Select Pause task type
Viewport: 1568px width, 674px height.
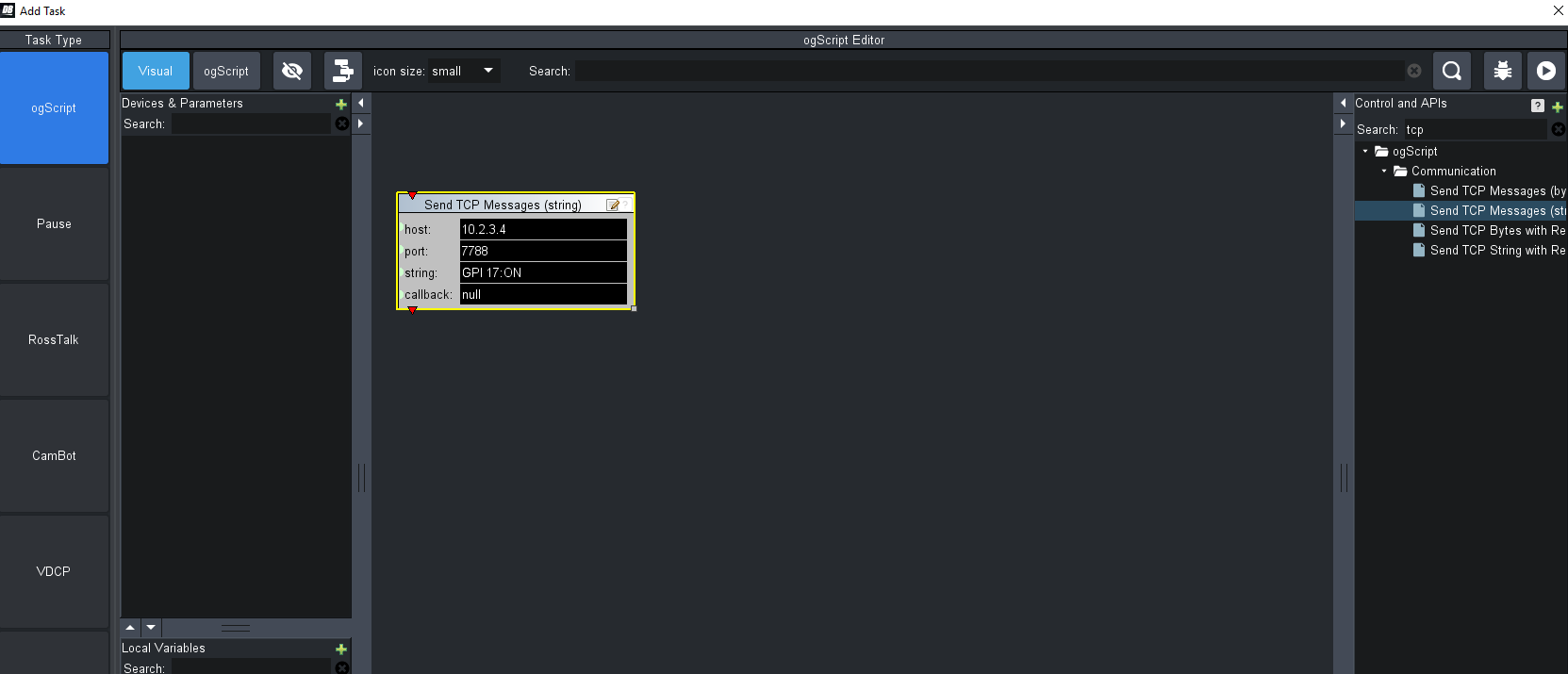coord(54,223)
